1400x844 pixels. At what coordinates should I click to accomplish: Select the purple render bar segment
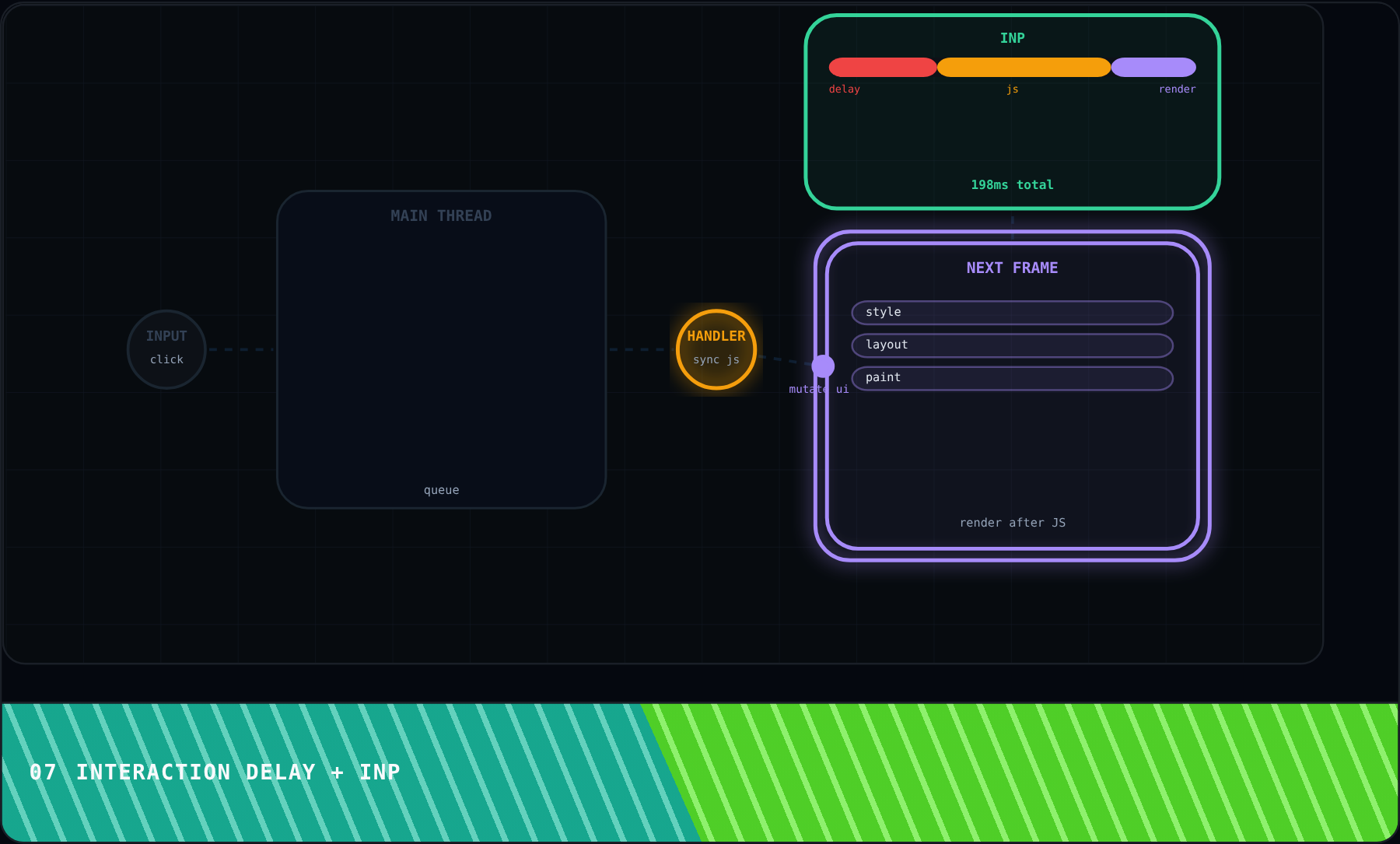coord(1153,67)
